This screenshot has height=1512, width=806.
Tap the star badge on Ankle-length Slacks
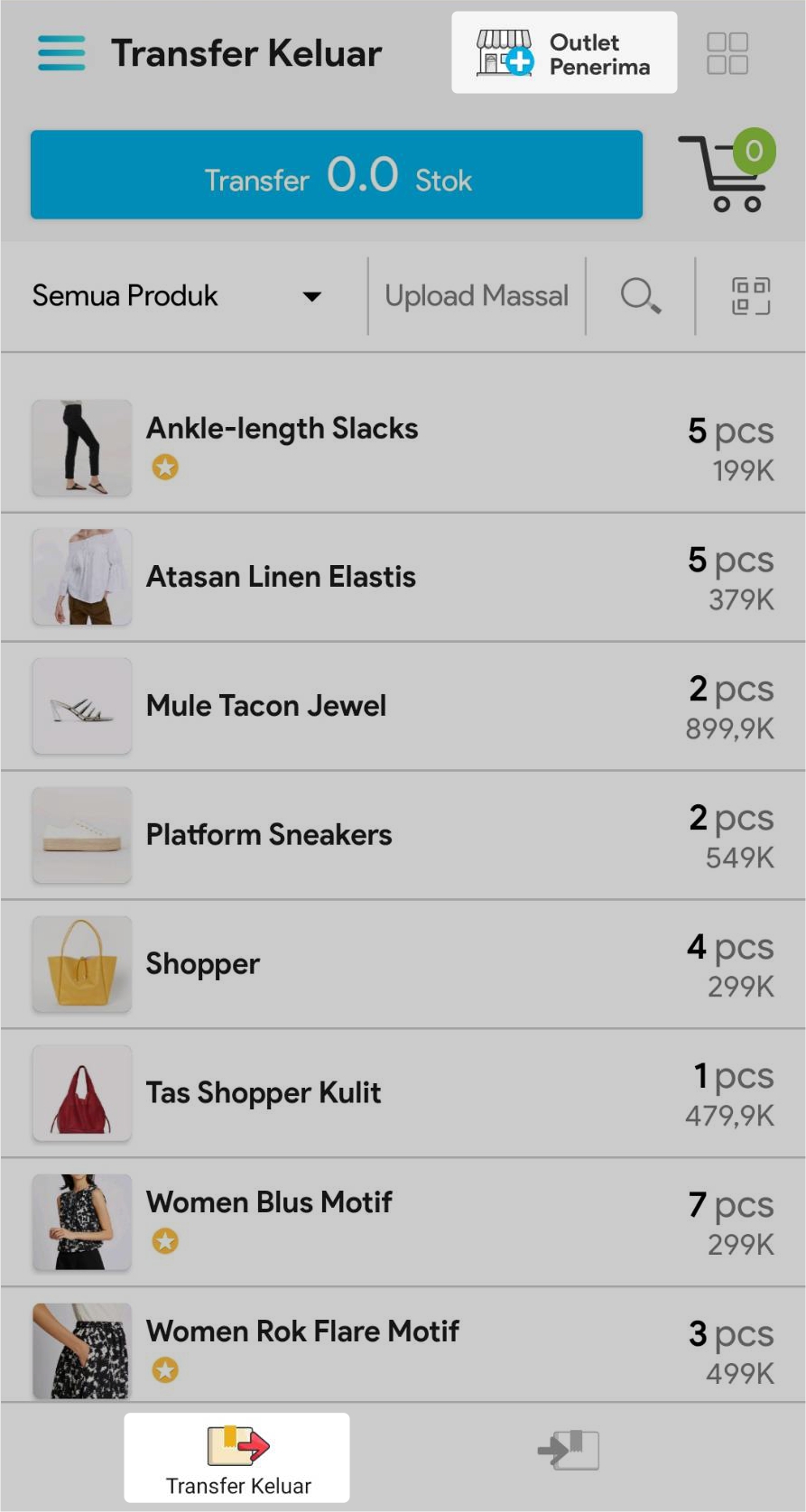pyautogui.click(x=165, y=468)
